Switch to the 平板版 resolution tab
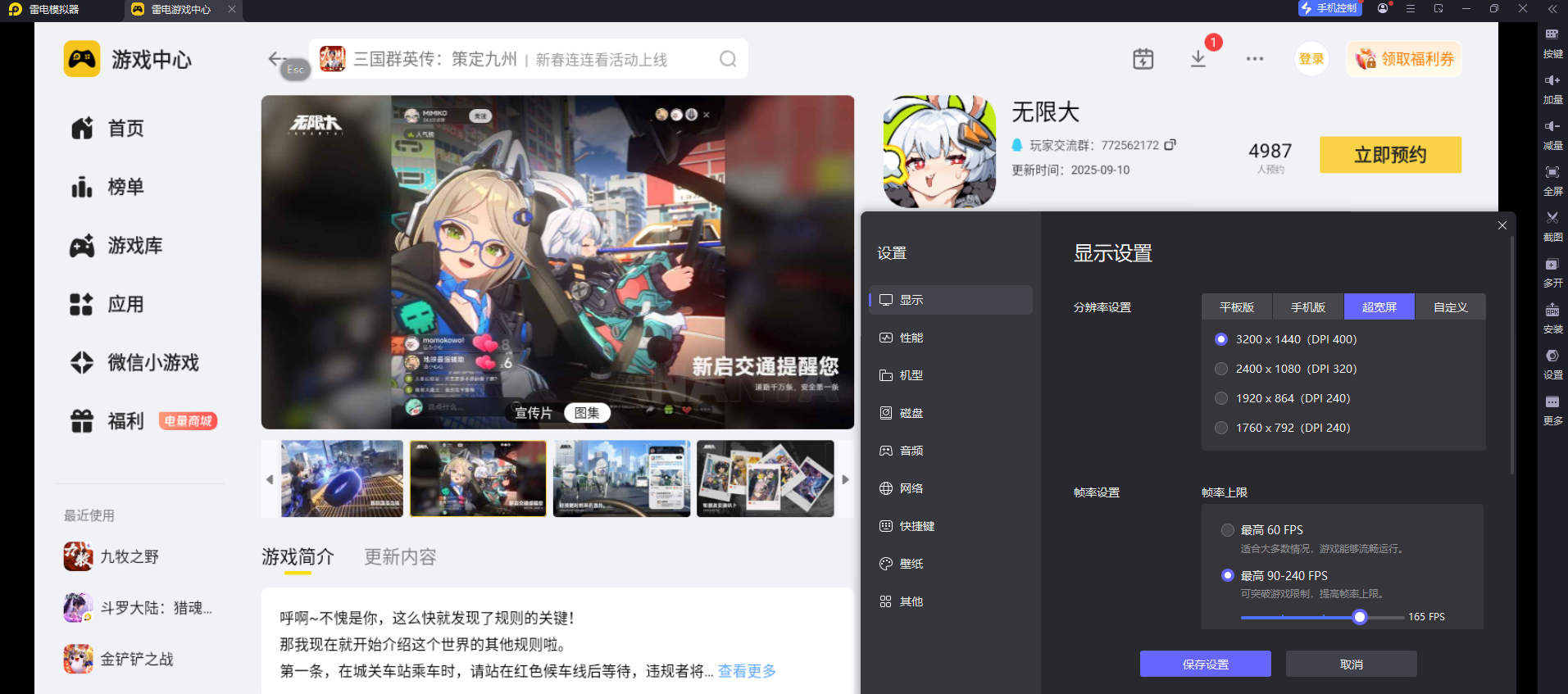The height and width of the screenshot is (694, 1568). (x=1237, y=306)
